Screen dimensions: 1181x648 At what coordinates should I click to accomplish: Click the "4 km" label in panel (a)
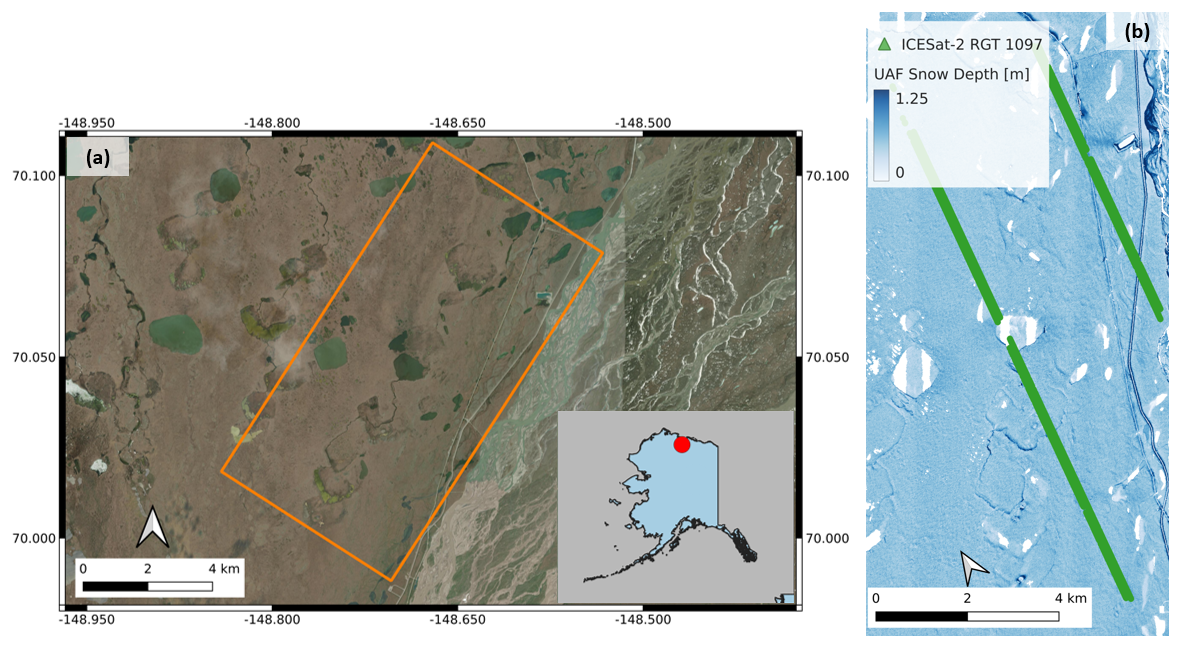pyautogui.click(x=224, y=568)
